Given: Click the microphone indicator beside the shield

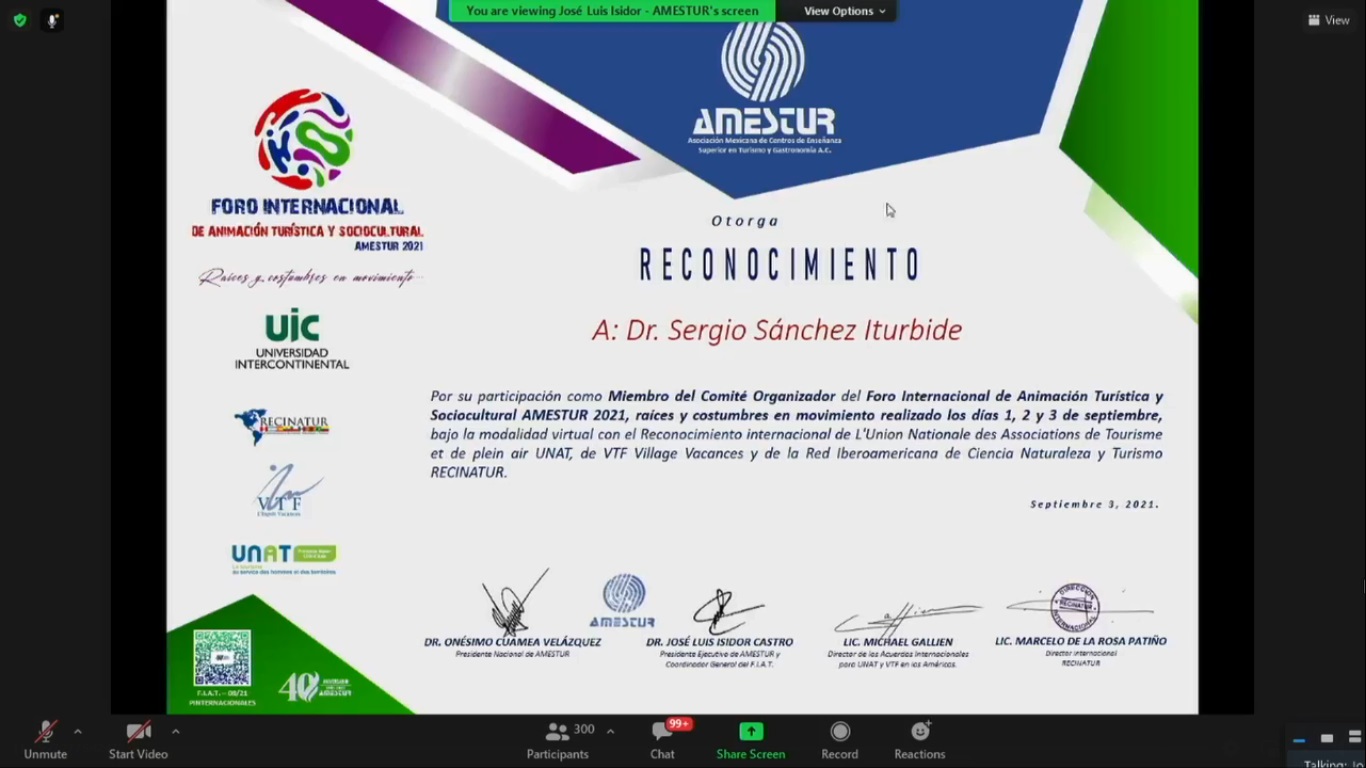Looking at the screenshot, I should 52,20.
